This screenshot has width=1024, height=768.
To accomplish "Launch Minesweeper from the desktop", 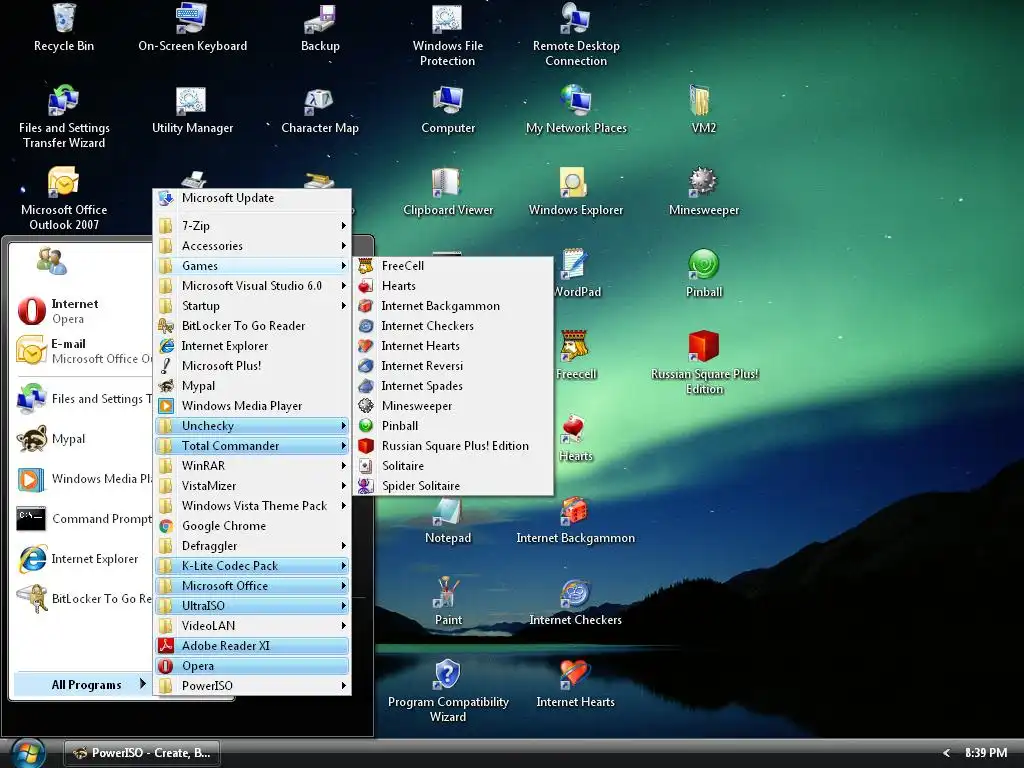I will pos(703,192).
